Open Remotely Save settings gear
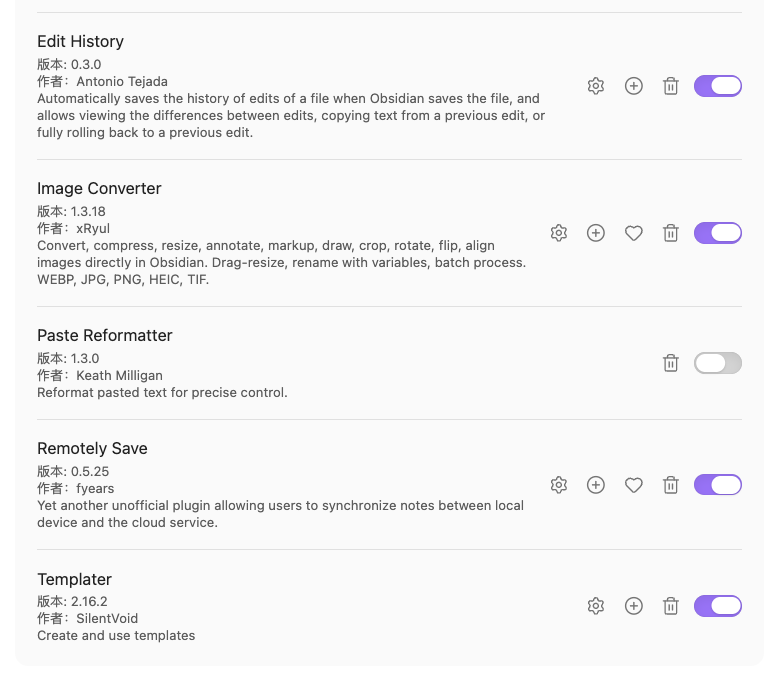The image size is (784, 688). pyautogui.click(x=558, y=485)
